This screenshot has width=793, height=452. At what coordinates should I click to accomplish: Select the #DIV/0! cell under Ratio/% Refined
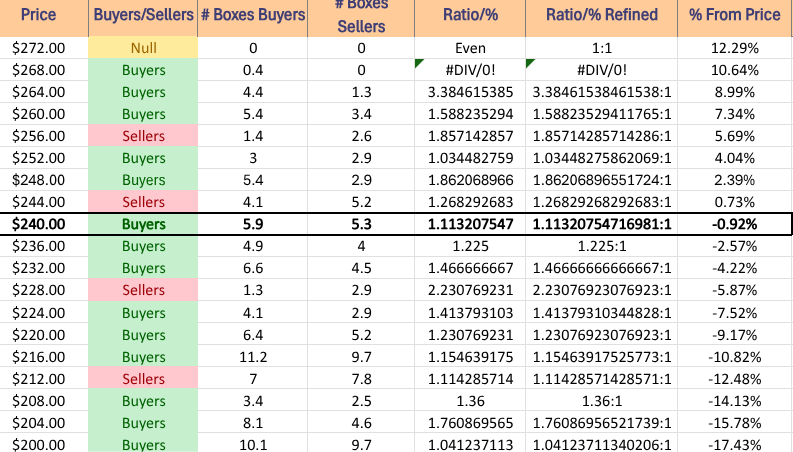(601, 70)
